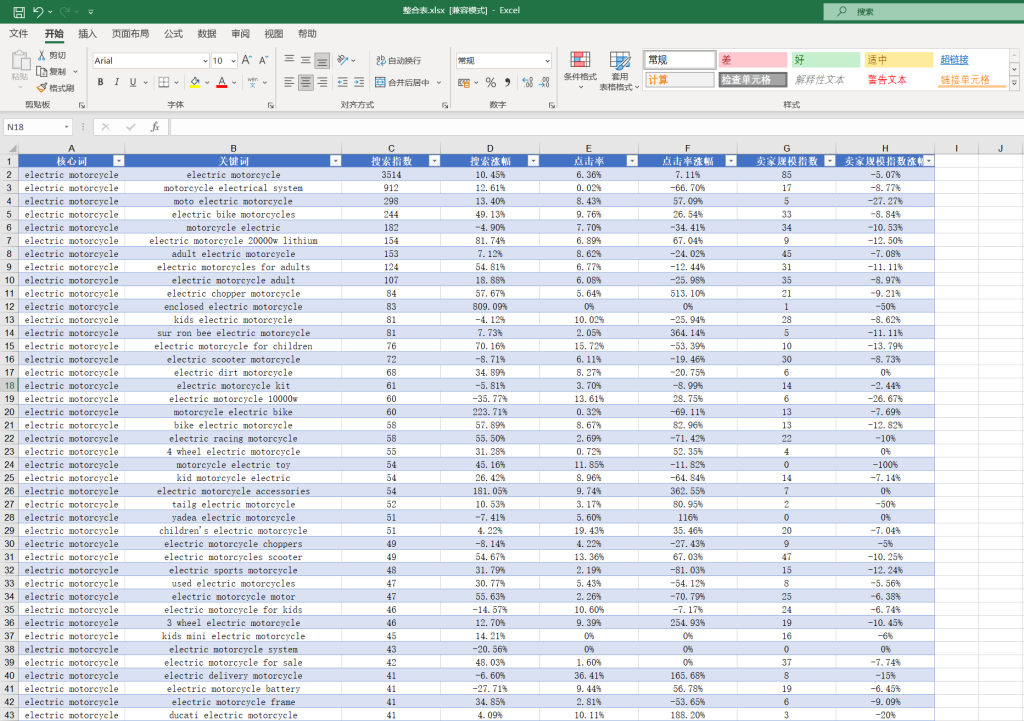1024x721 pixels.
Task: Toggle Bold formatting
Action: [x=101, y=83]
